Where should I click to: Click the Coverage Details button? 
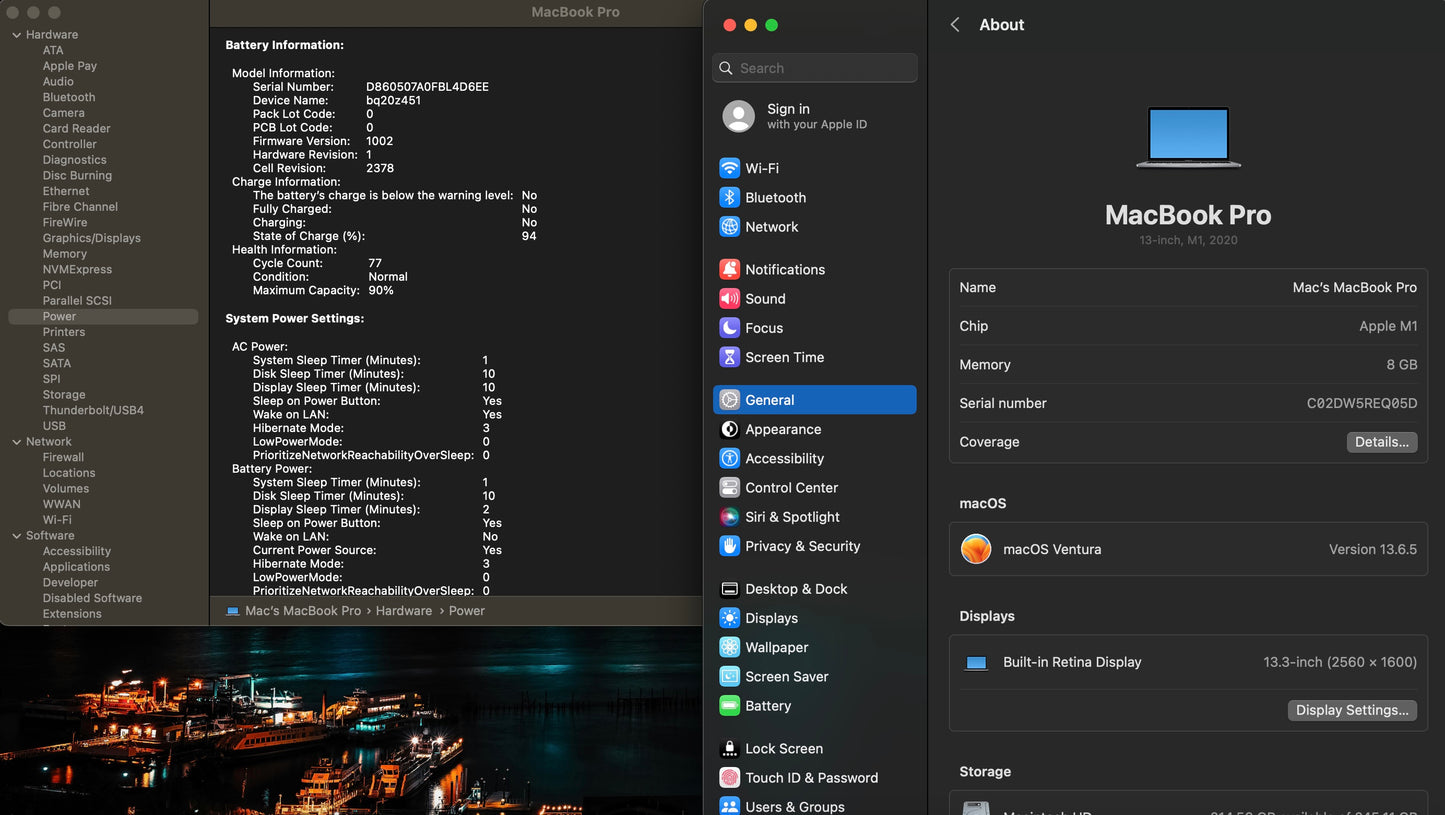1381,442
